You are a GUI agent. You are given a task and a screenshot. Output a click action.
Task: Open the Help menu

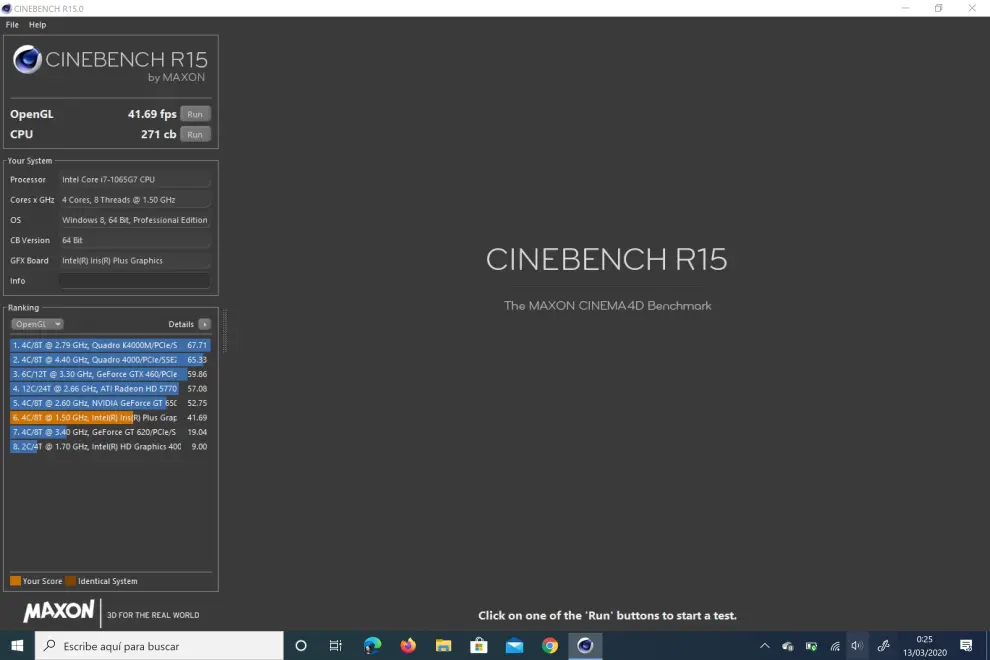37,25
